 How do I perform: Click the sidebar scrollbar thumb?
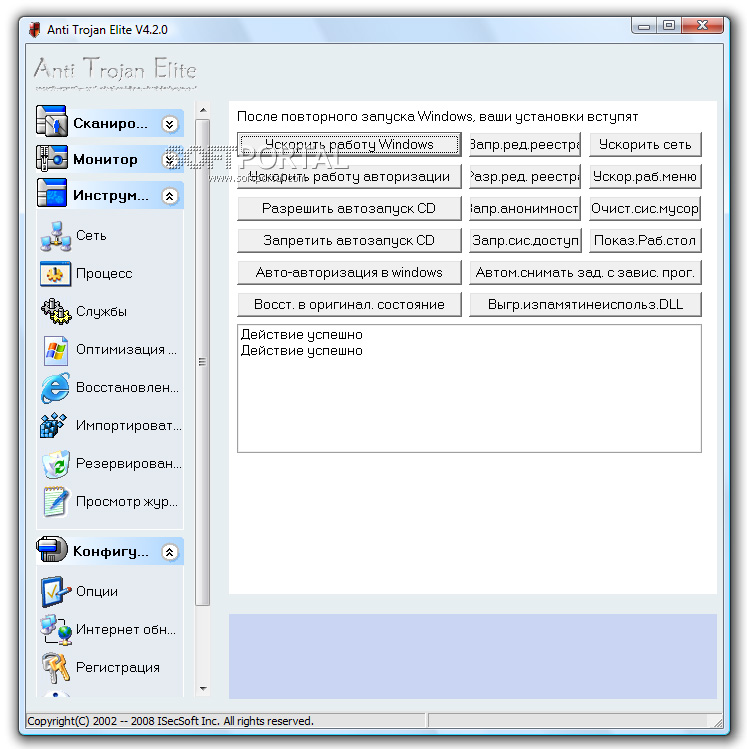(x=203, y=362)
